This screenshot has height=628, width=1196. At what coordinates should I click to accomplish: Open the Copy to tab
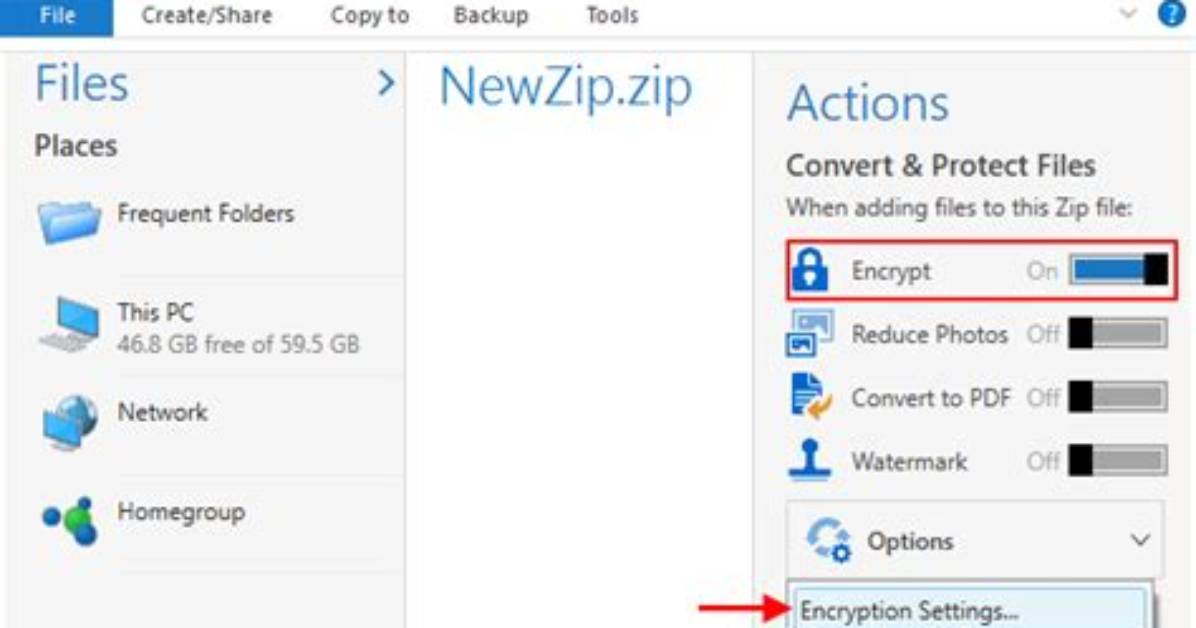[370, 15]
